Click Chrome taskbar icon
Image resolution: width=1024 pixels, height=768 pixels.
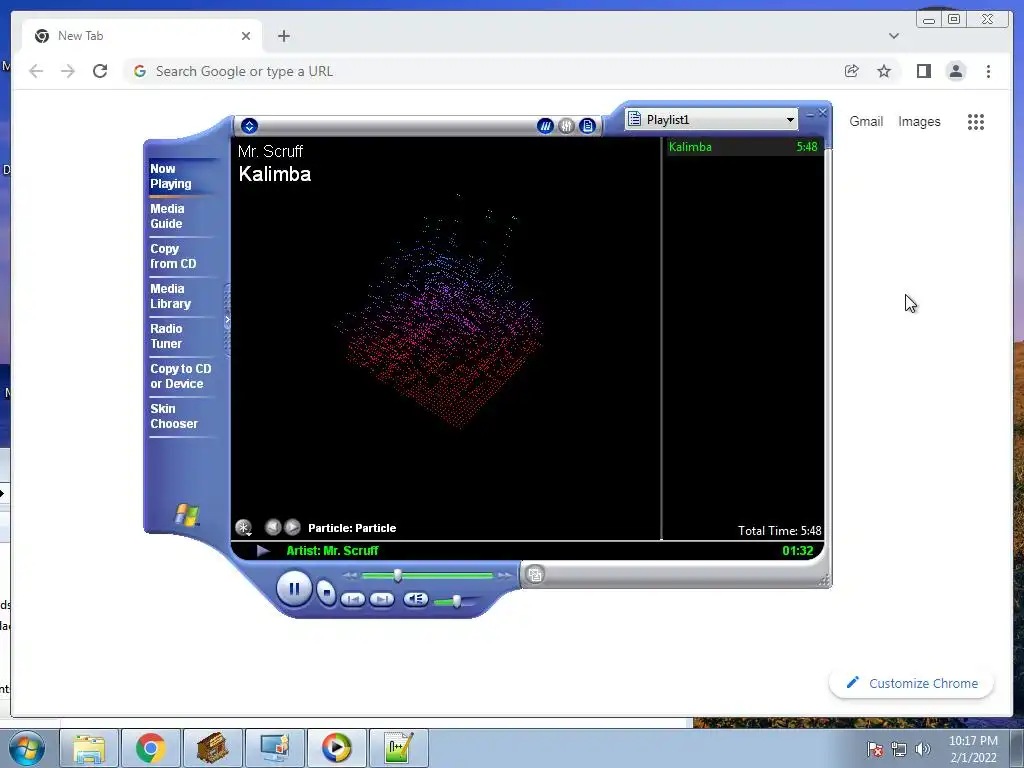pos(150,748)
